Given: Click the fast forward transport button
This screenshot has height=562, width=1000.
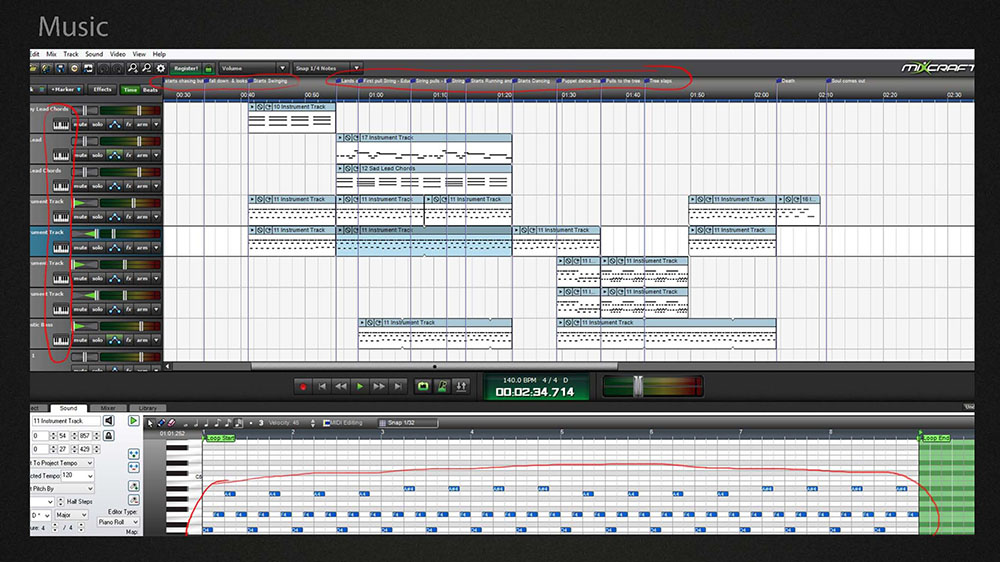Looking at the screenshot, I should 379,387.
